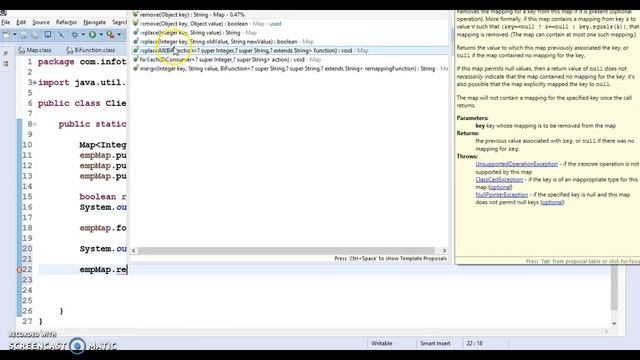Click method icon beside replaceAll proposal
This screenshot has width=640, height=360.
[136, 51]
